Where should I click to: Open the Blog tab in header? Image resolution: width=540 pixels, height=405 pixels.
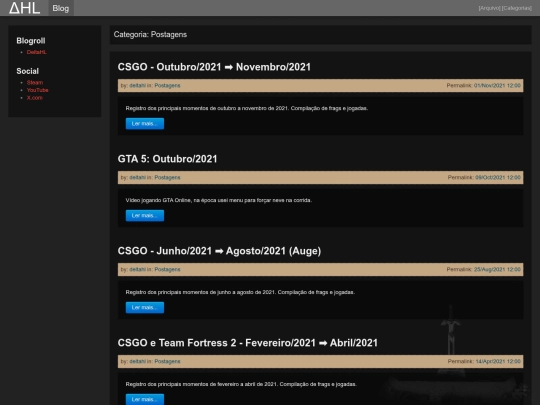61,8
